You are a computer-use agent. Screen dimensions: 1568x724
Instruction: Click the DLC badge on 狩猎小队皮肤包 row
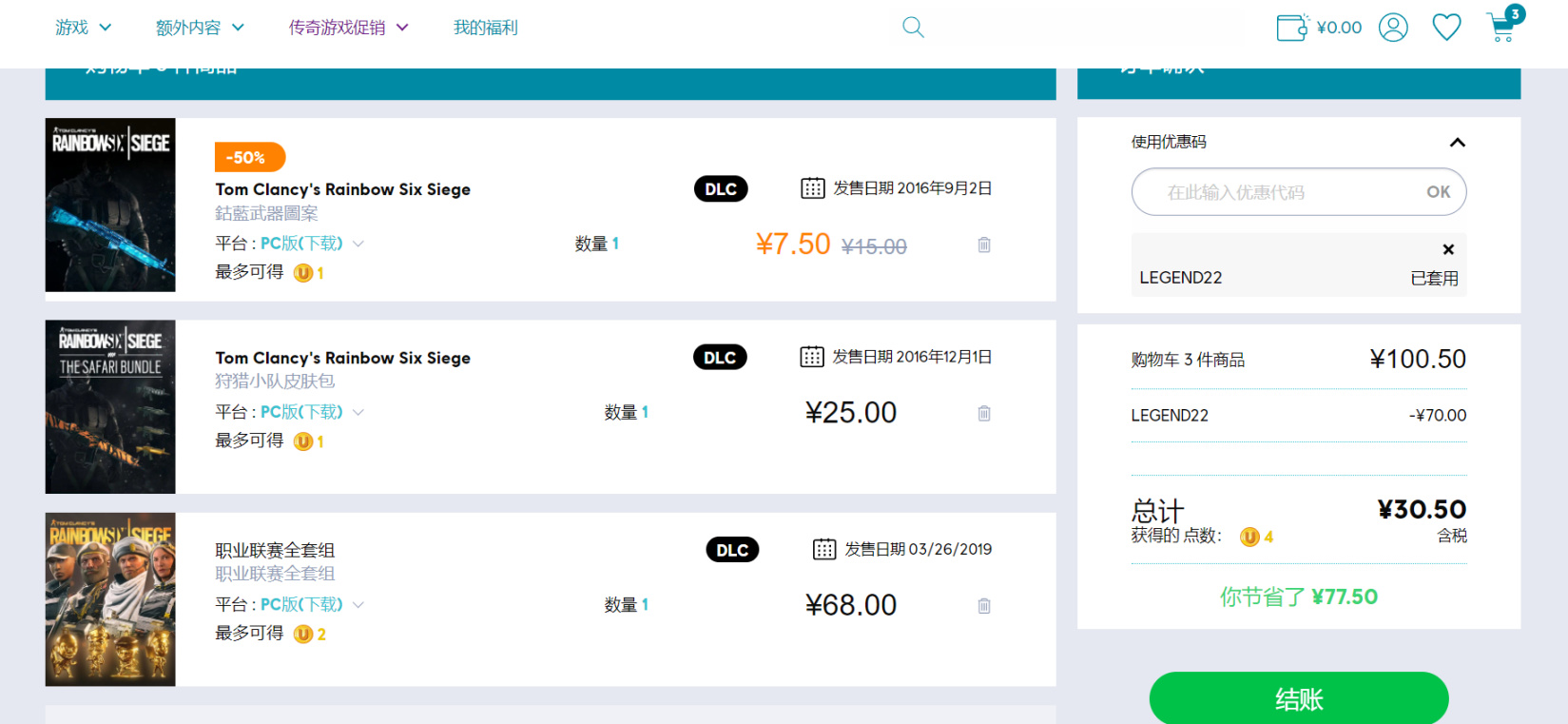pyautogui.click(x=720, y=357)
